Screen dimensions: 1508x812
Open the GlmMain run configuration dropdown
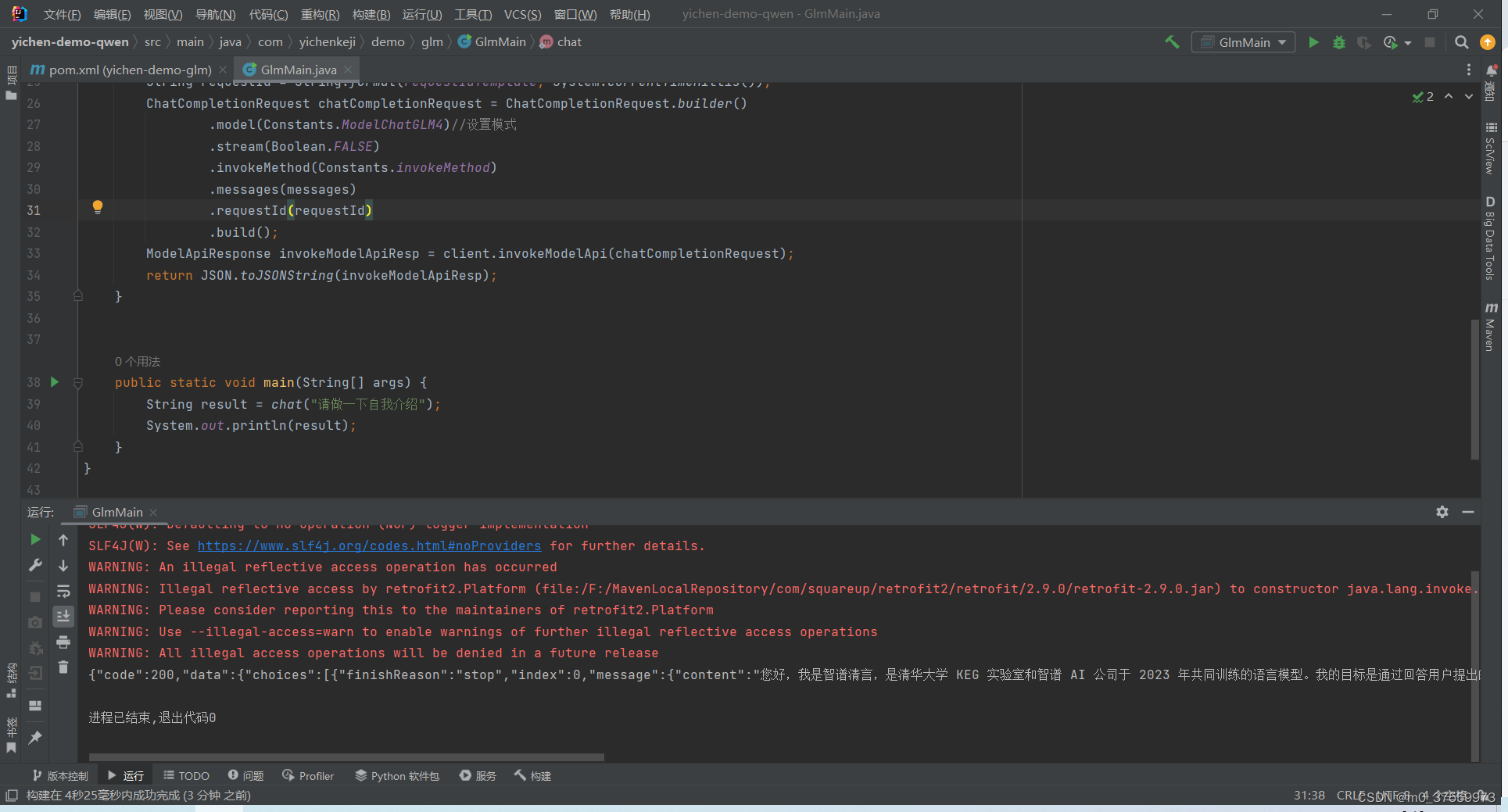coord(1243,42)
